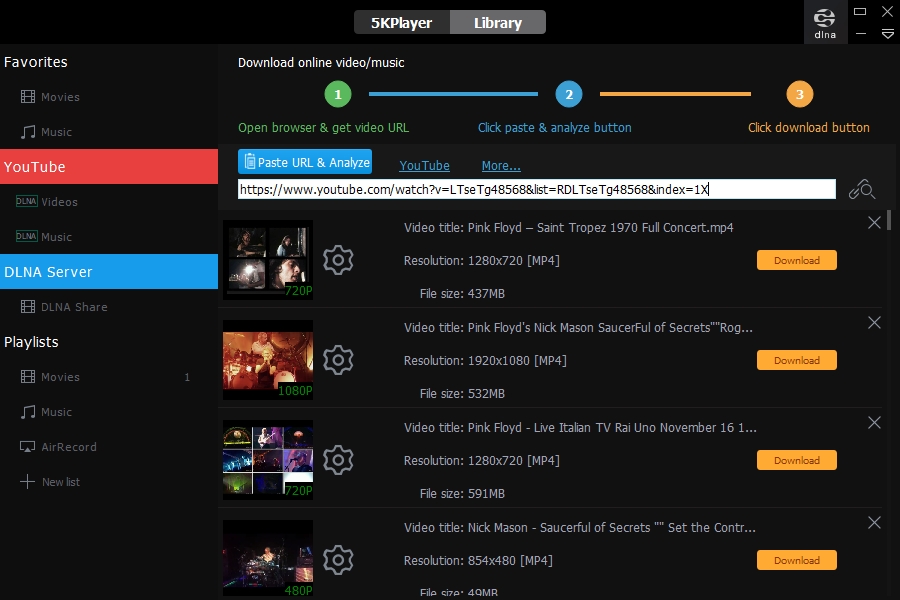Switch to the Library tab

(x=498, y=22)
